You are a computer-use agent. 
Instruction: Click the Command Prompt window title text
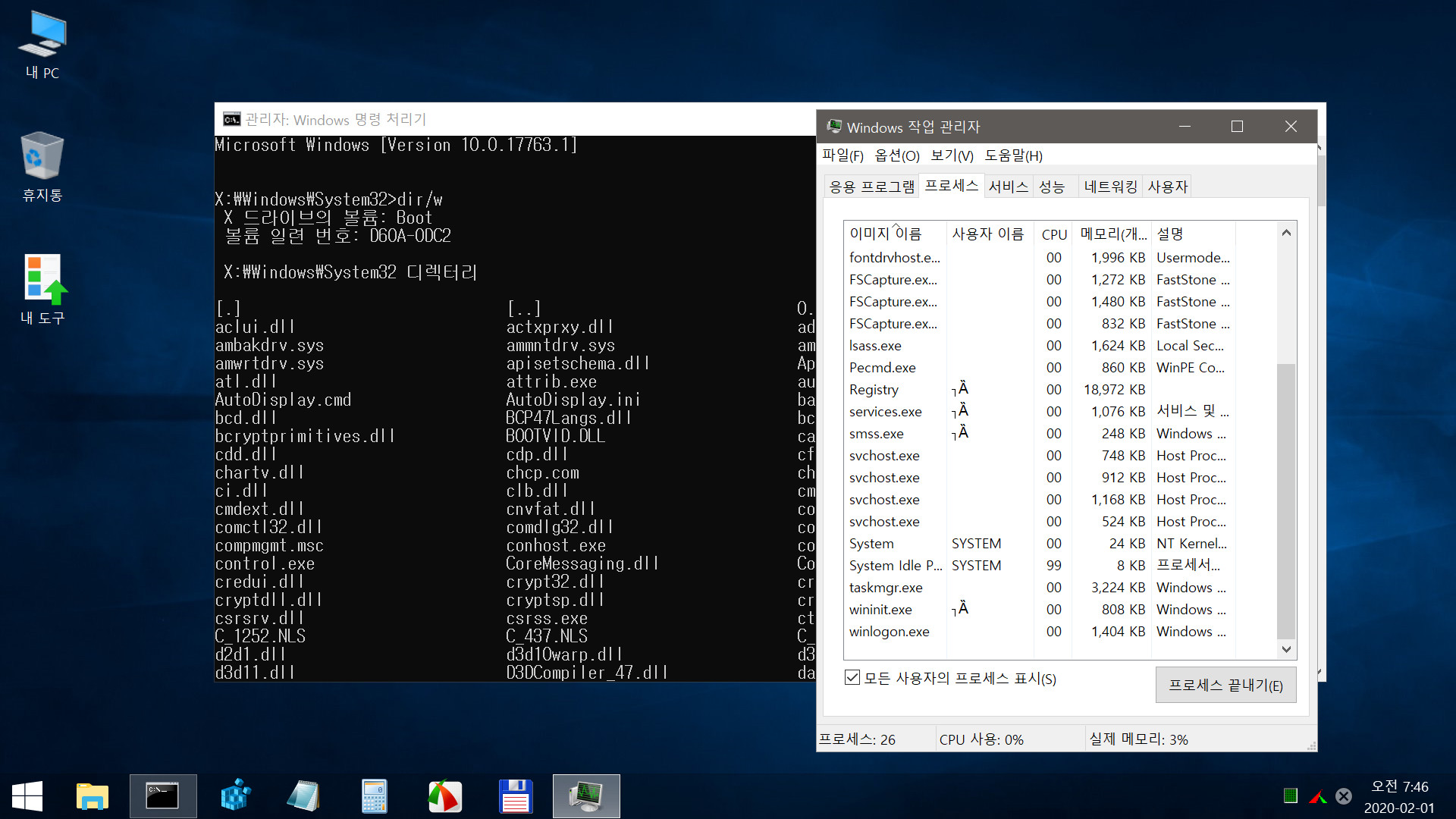pyautogui.click(x=336, y=119)
